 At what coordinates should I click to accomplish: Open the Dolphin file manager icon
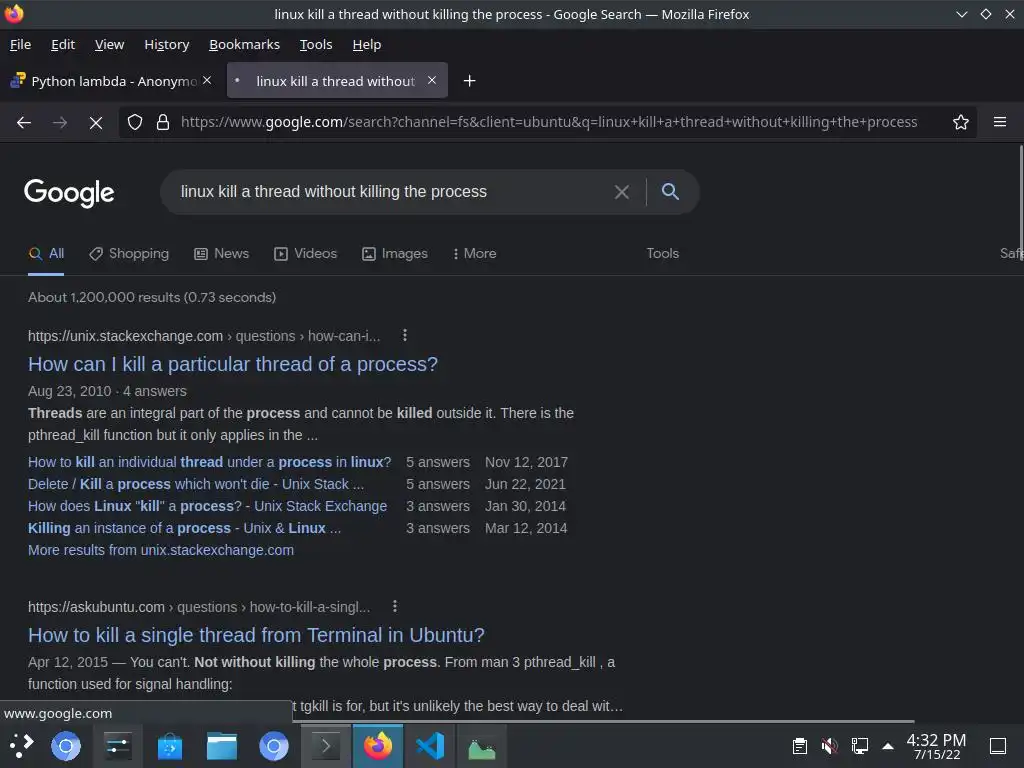pos(222,746)
